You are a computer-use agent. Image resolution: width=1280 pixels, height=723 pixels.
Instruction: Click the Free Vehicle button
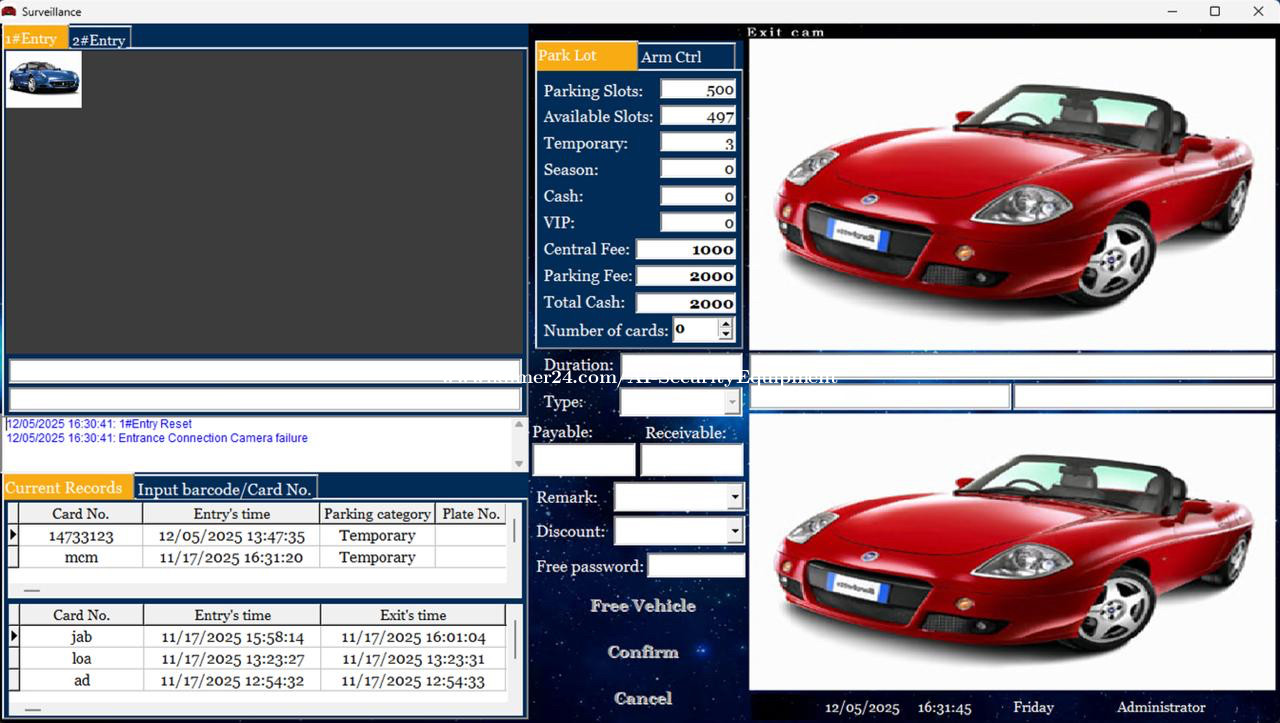click(x=642, y=606)
